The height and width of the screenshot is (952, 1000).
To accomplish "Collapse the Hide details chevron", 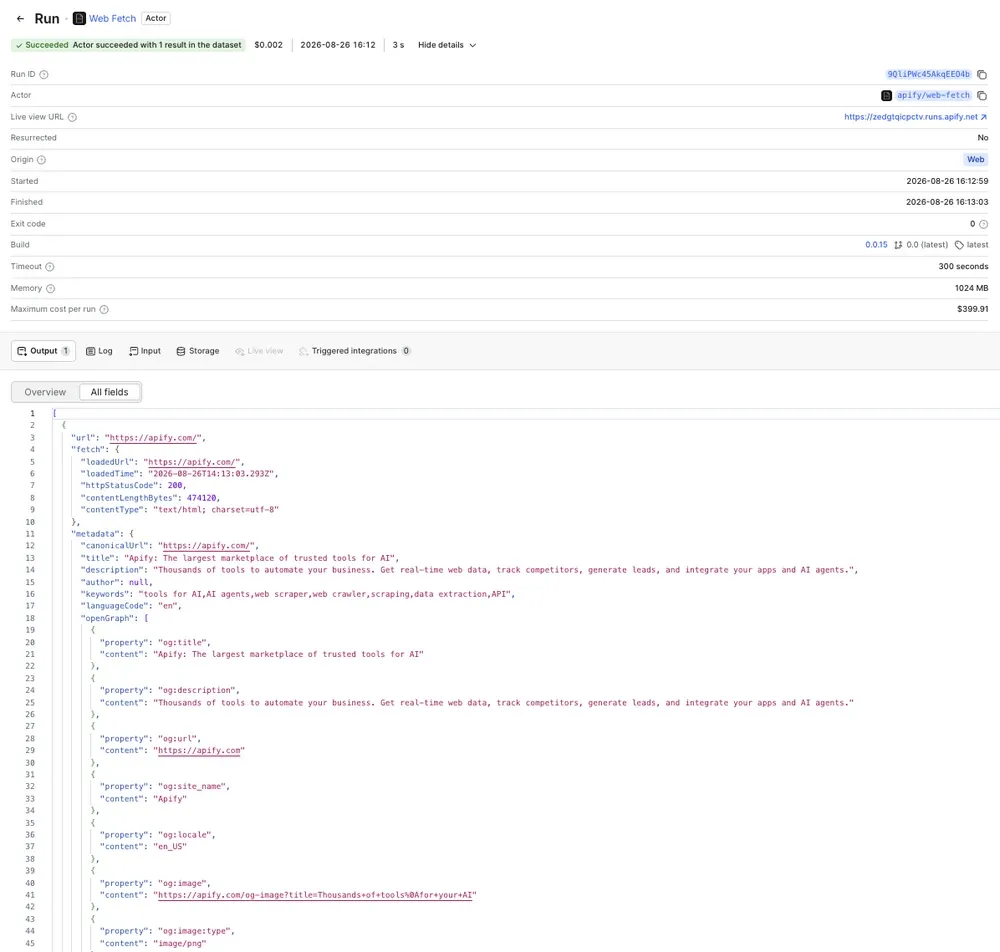I will 473,45.
